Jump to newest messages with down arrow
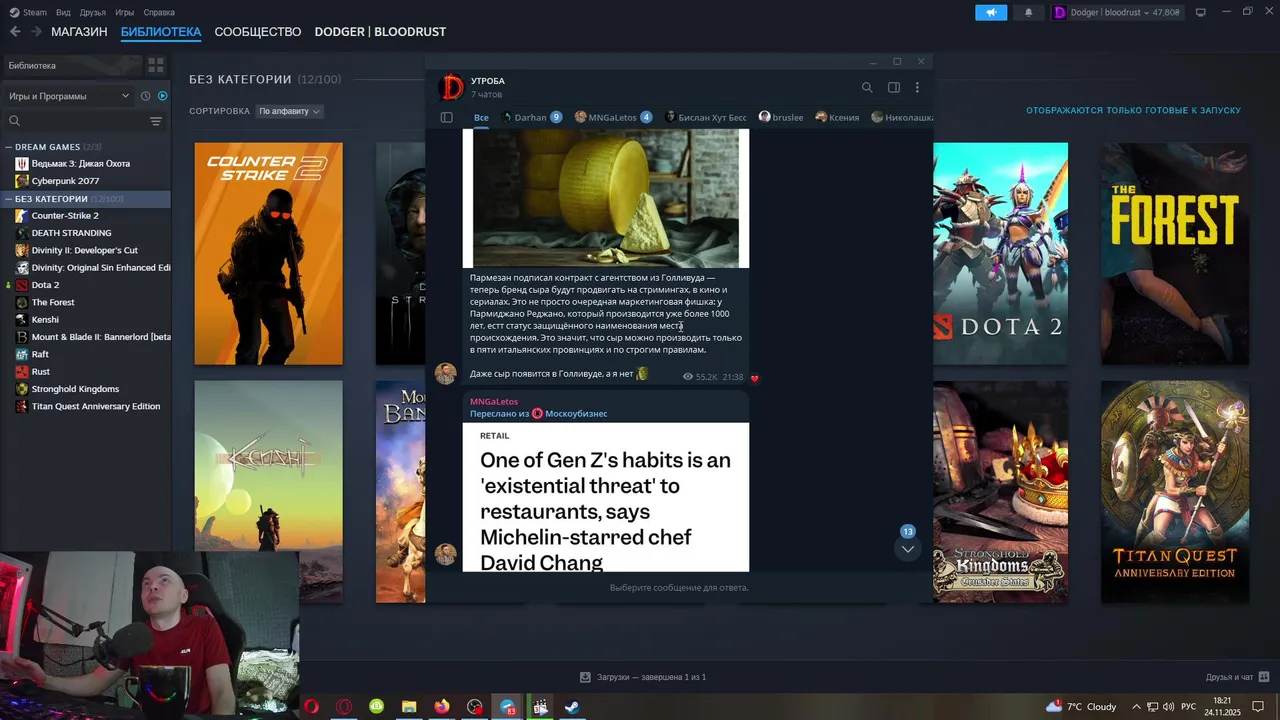This screenshot has height=720, width=1280. 907,549
